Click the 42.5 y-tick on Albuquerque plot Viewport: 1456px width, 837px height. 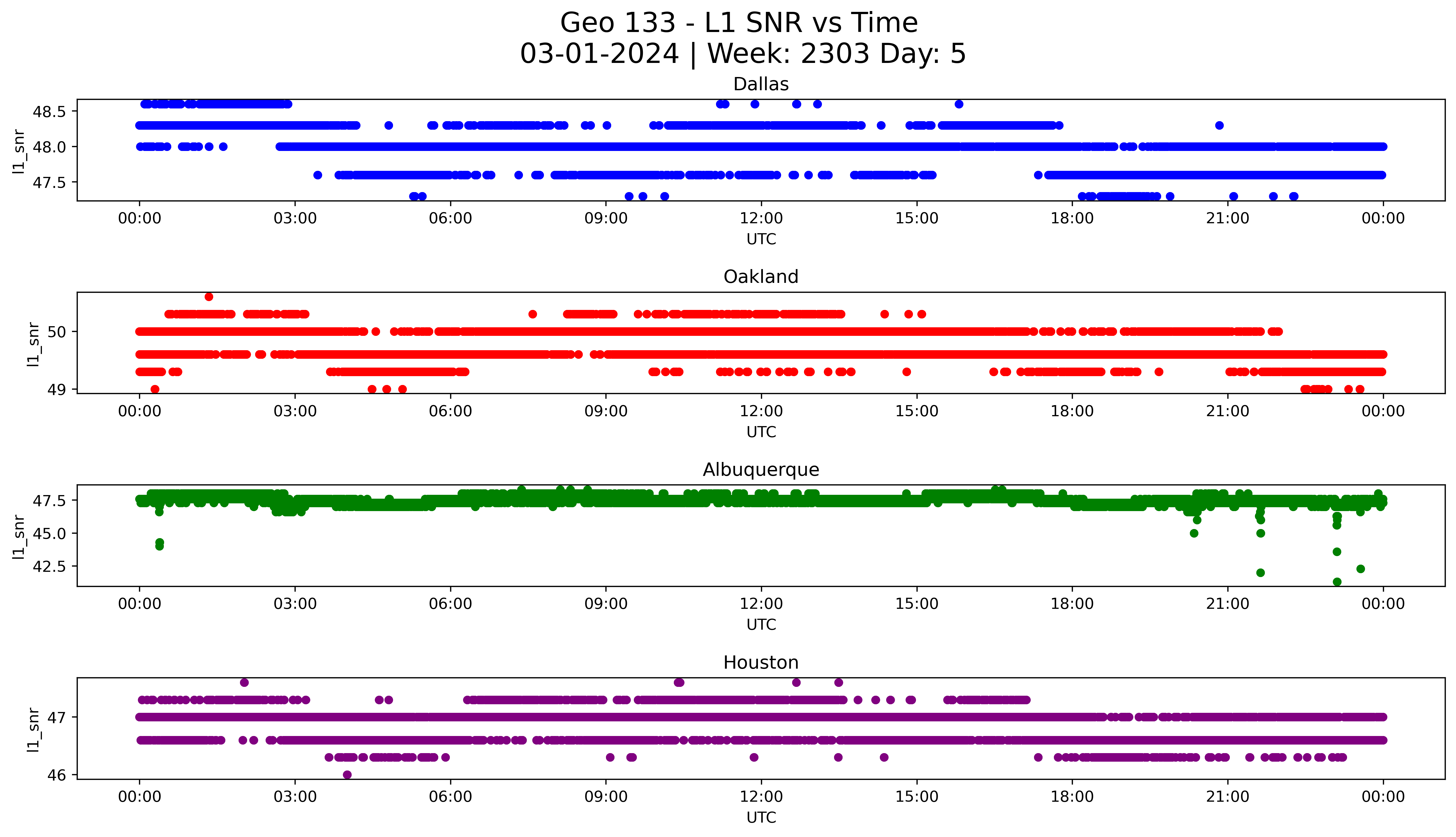pos(49,567)
